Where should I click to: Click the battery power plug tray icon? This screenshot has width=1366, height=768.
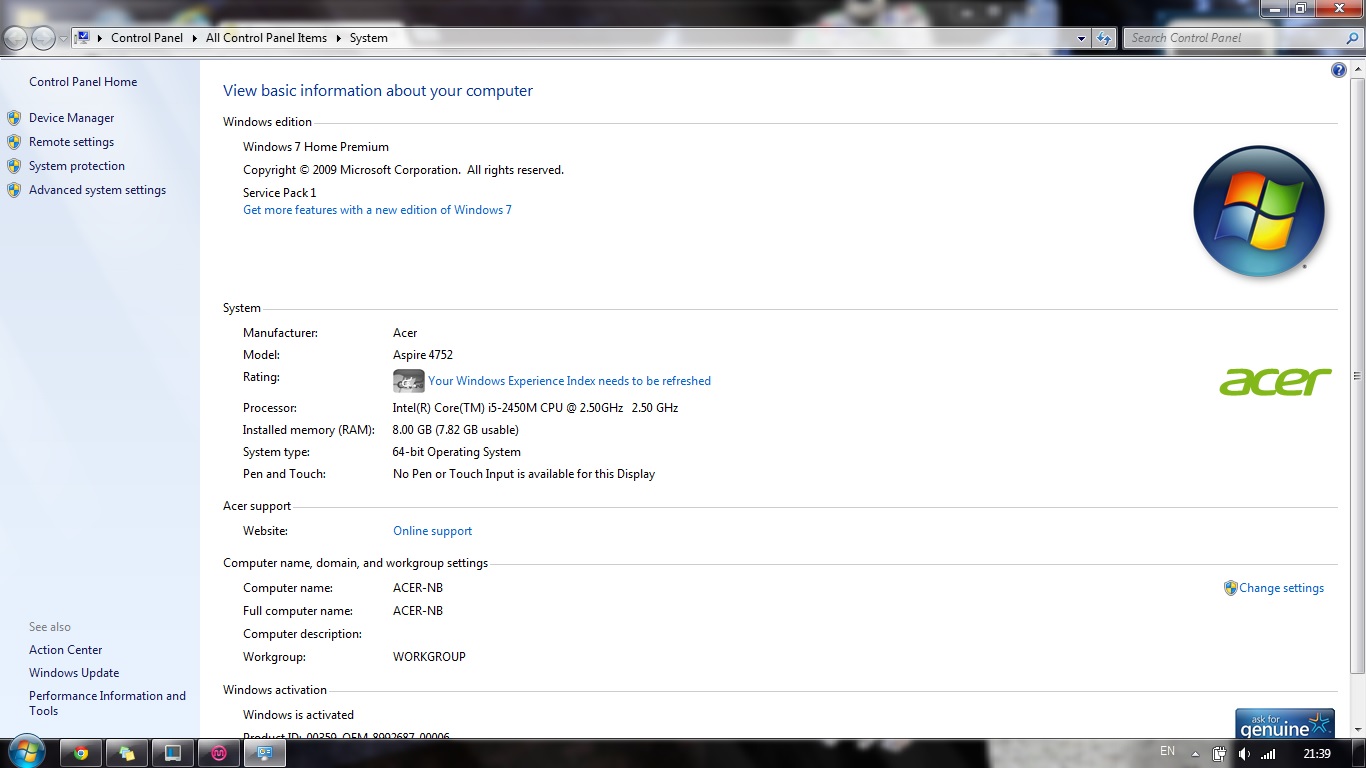click(1220, 754)
